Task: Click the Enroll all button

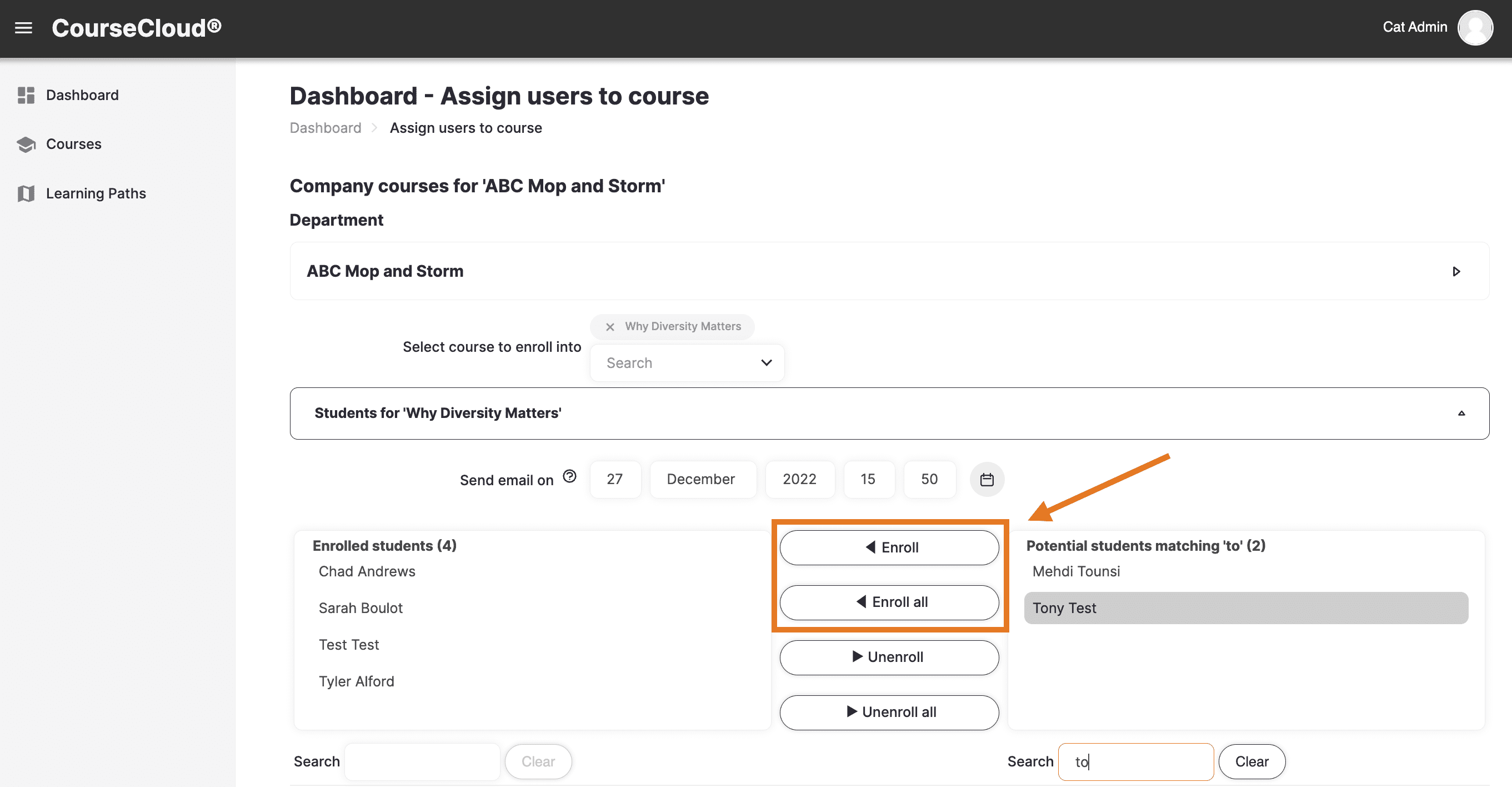Action: pos(889,602)
